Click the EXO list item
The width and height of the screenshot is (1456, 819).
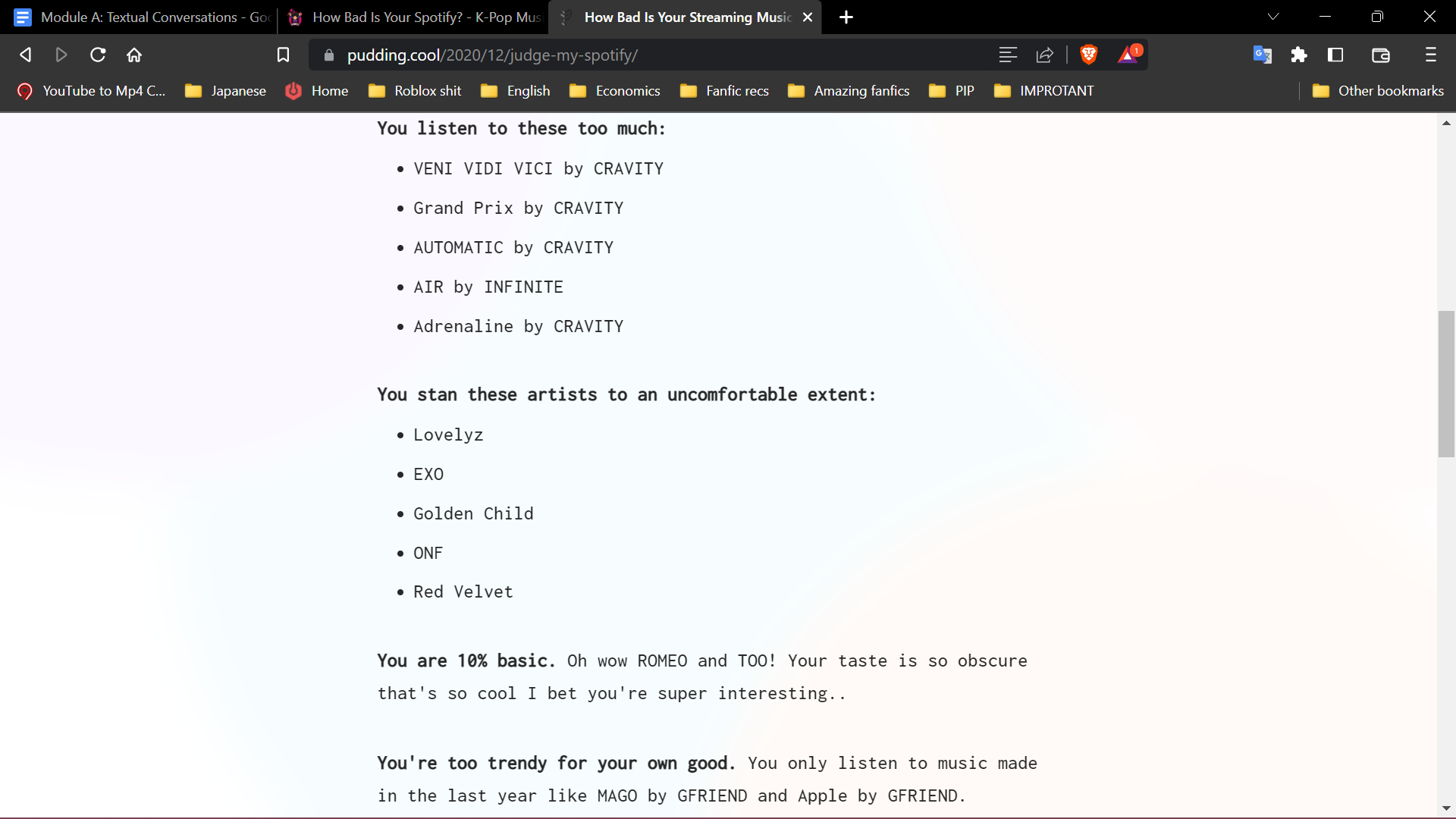428,475
